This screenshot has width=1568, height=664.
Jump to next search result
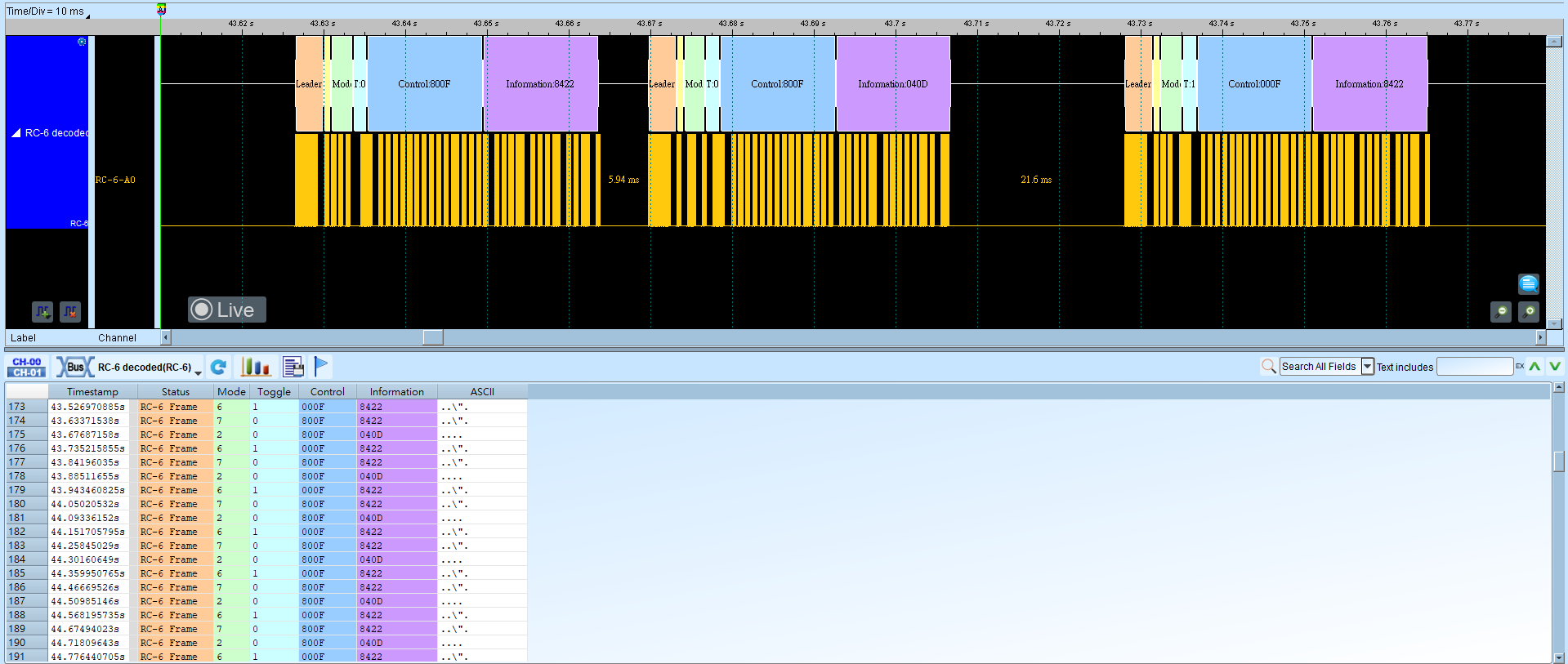(1555, 367)
